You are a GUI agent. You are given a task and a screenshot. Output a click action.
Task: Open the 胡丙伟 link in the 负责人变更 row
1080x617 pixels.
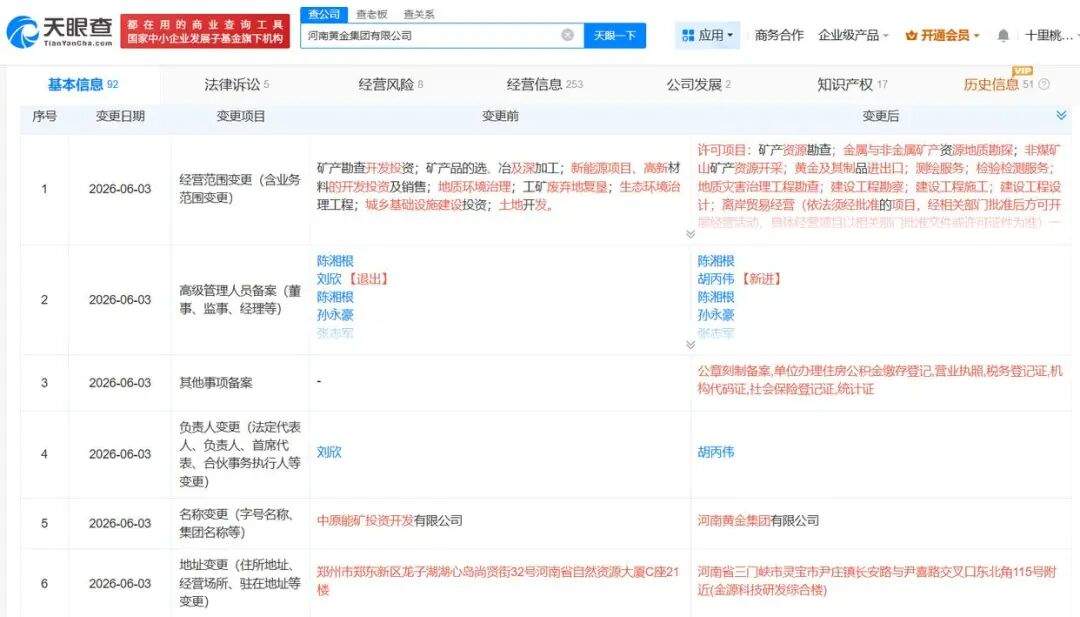(716, 452)
